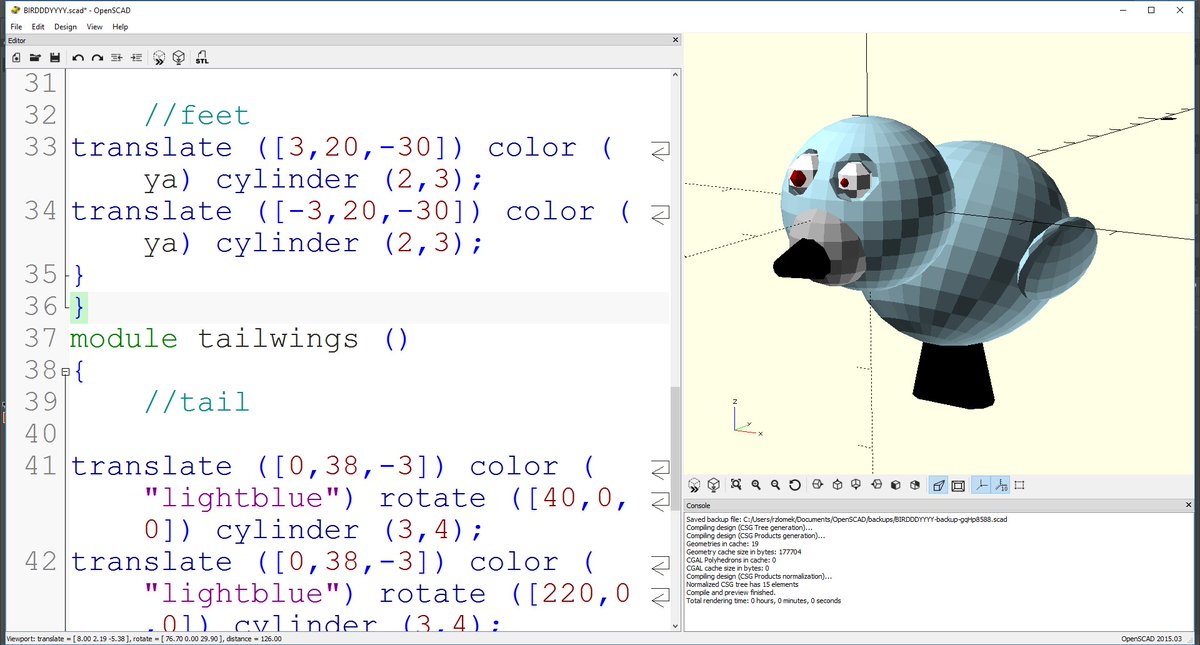
Task: Render the design from editor toolbar
Action: pyautogui.click(x=178, y=58)
